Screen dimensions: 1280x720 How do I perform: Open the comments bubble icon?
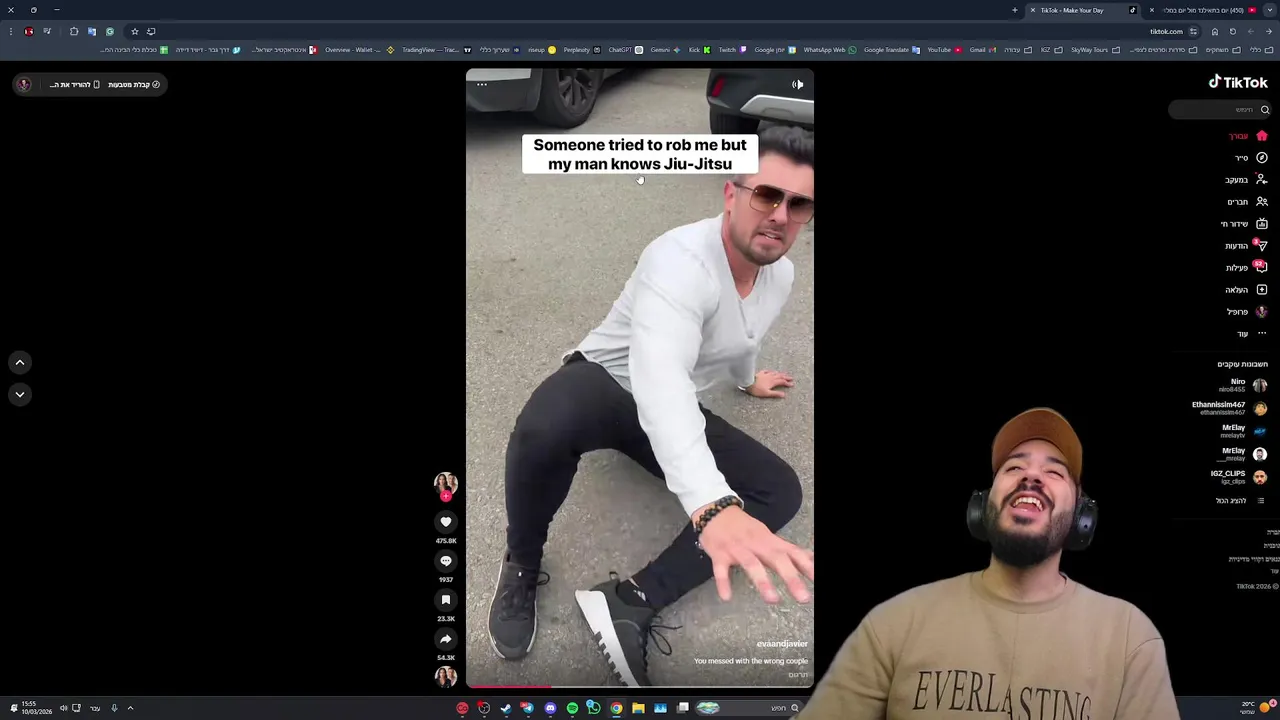(446, 561)
